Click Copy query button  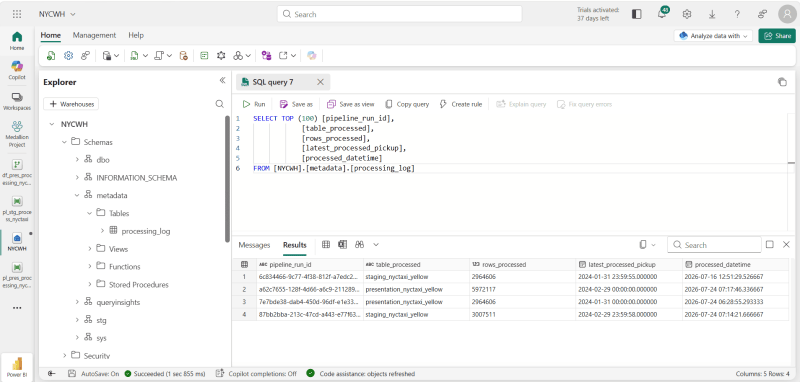click(x=407, y=104)
